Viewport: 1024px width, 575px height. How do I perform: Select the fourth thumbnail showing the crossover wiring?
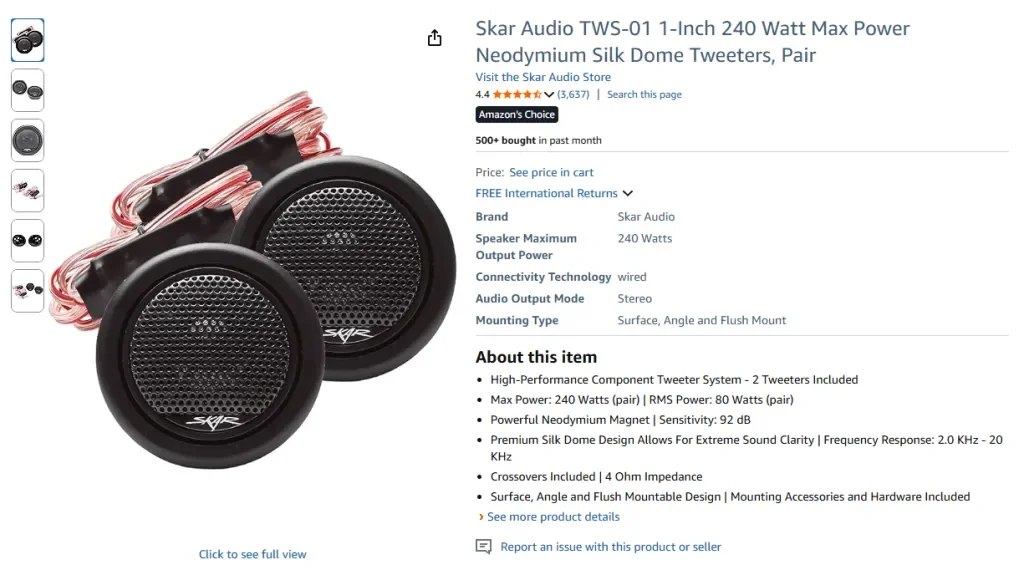pos(28,190)
